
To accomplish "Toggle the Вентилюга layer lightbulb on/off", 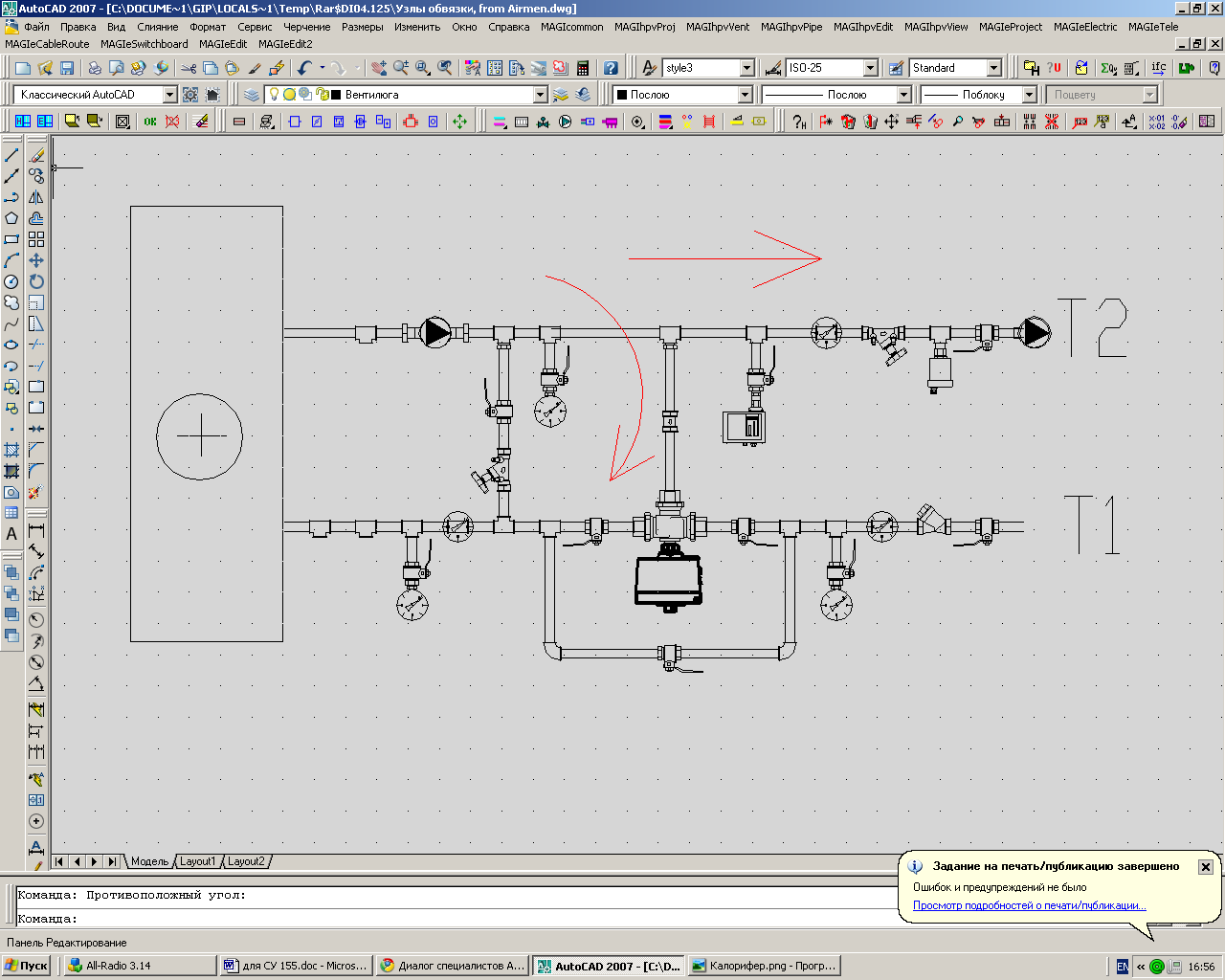I will [274, 95].
